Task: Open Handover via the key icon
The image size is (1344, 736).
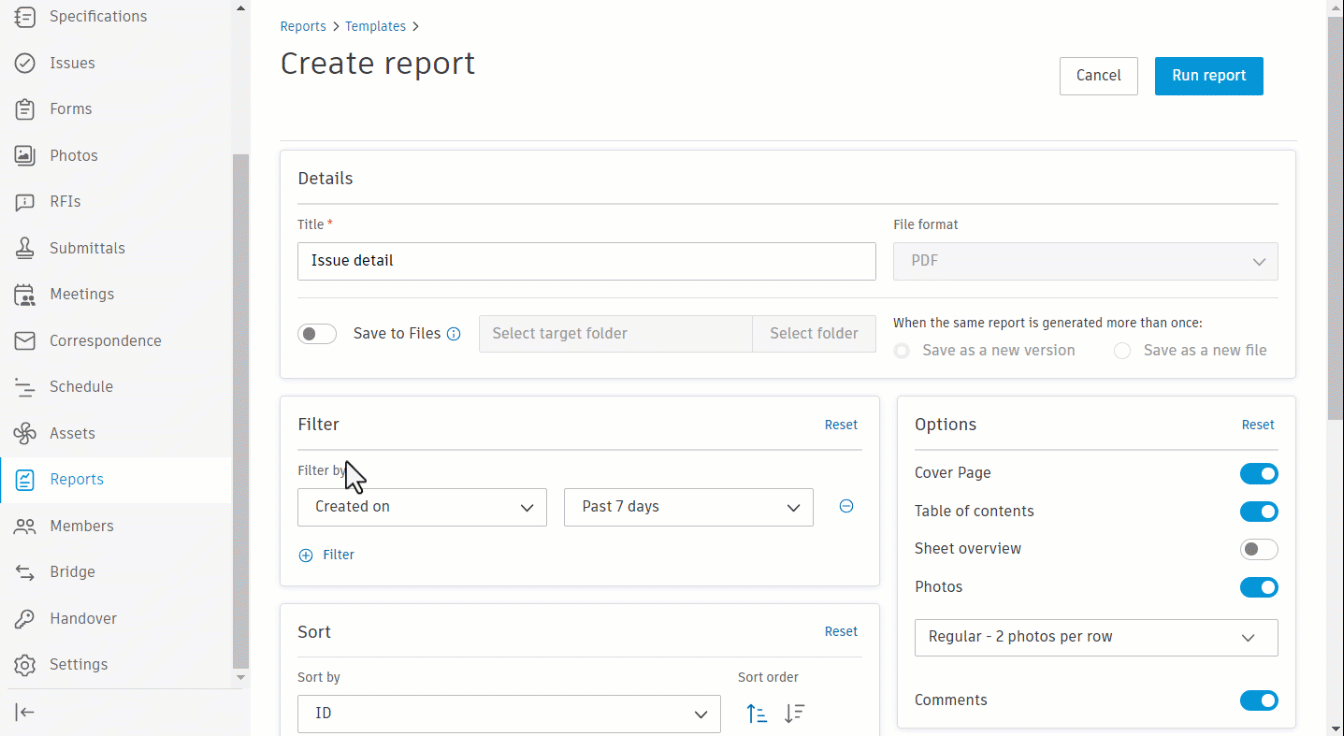Action: click(x=25, y=619)
